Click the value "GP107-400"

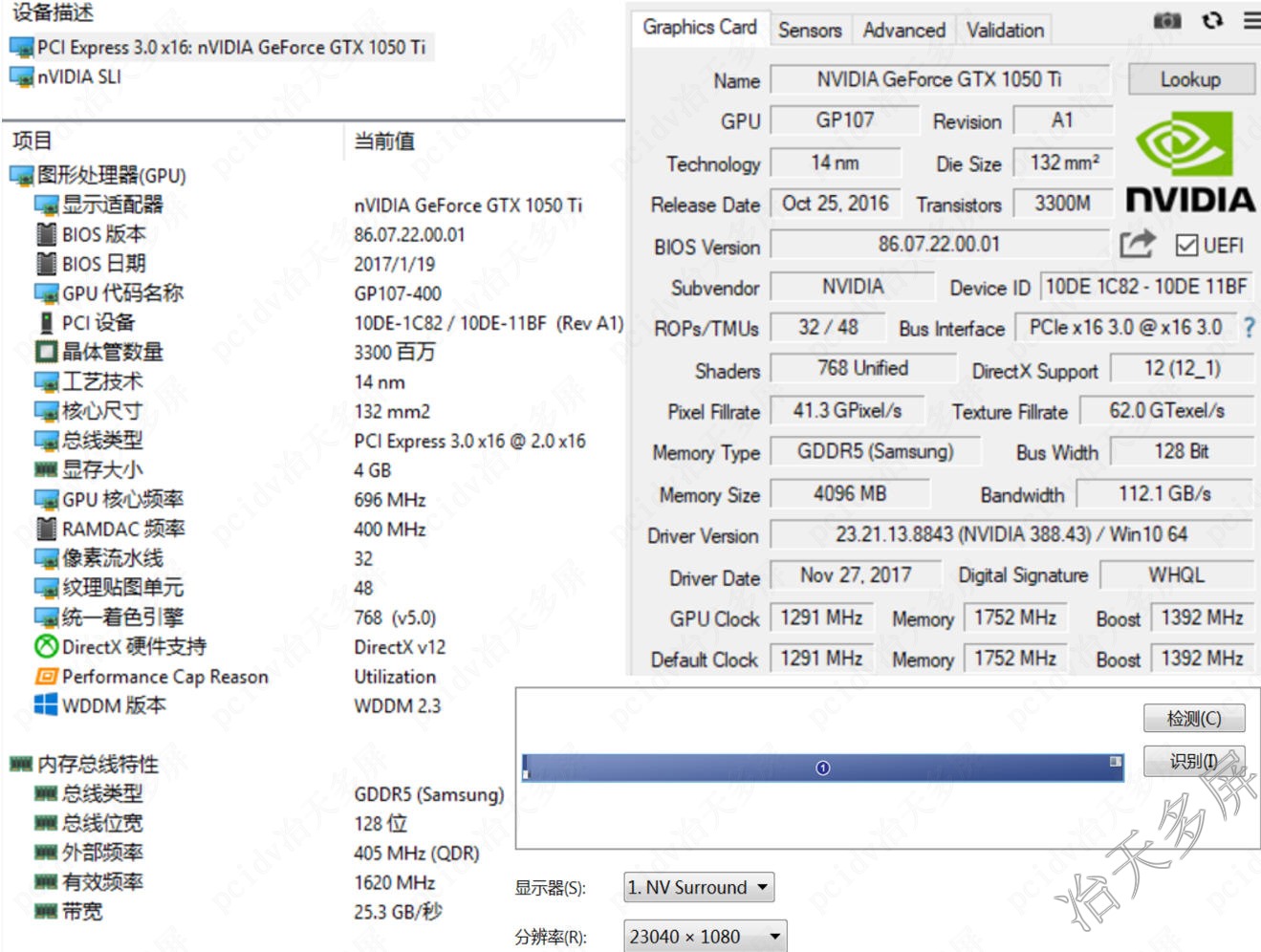[x=398, y=294]
